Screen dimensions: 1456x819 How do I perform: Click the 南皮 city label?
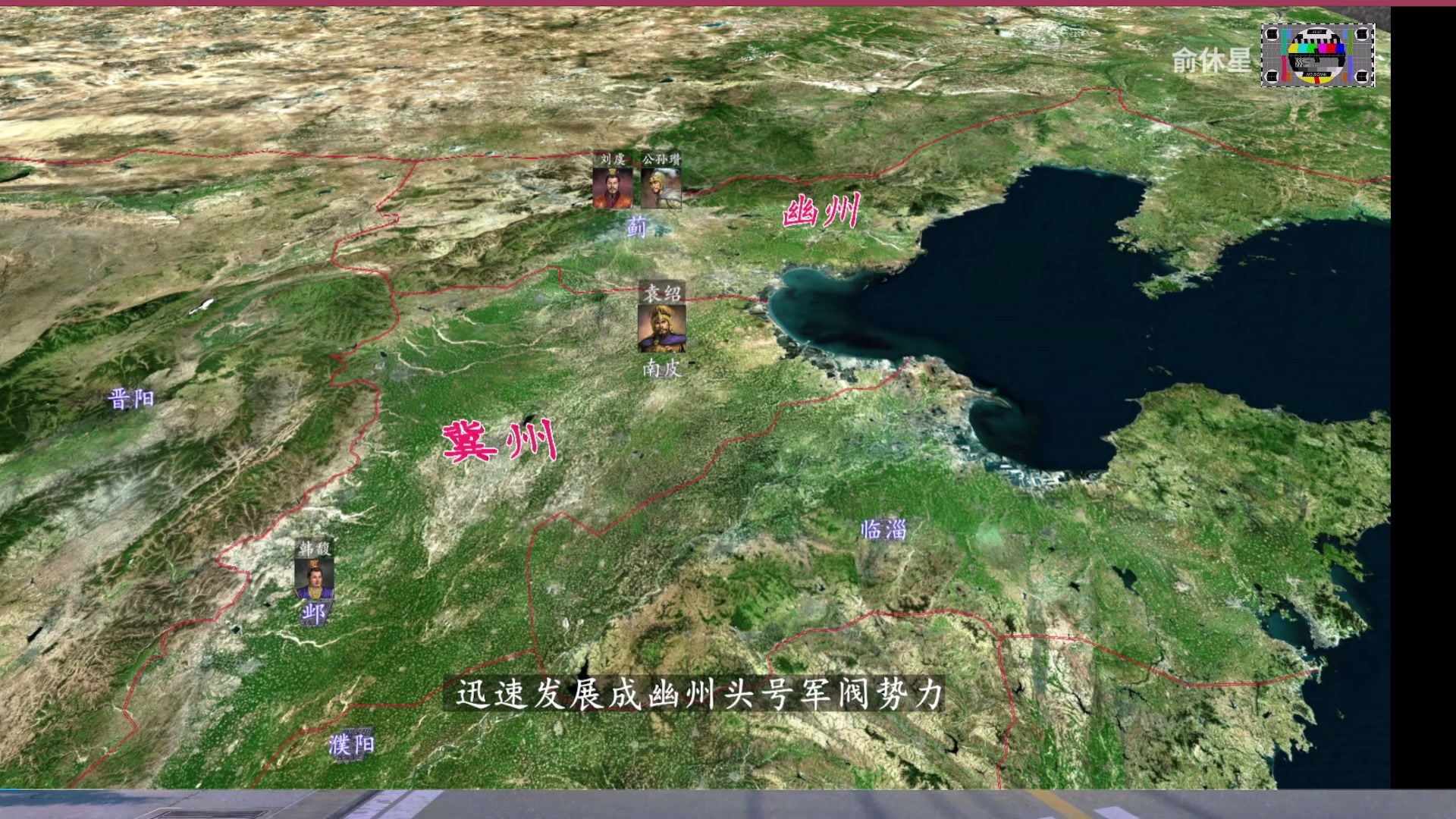(661, 369)
